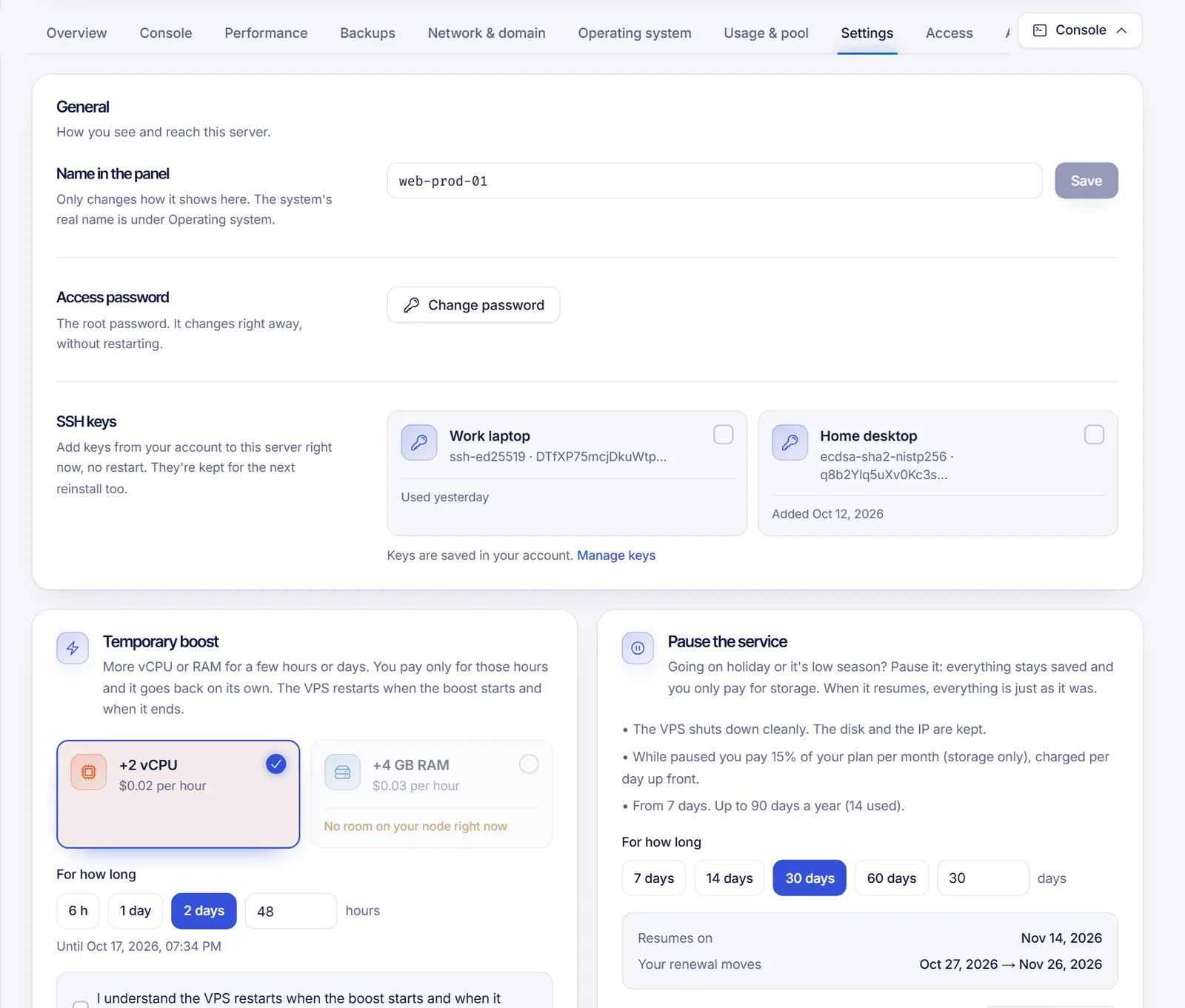The height and width of the screenshot is (1008, 1185).
Task: Focus the panel name input field
Action: [715, 181]
